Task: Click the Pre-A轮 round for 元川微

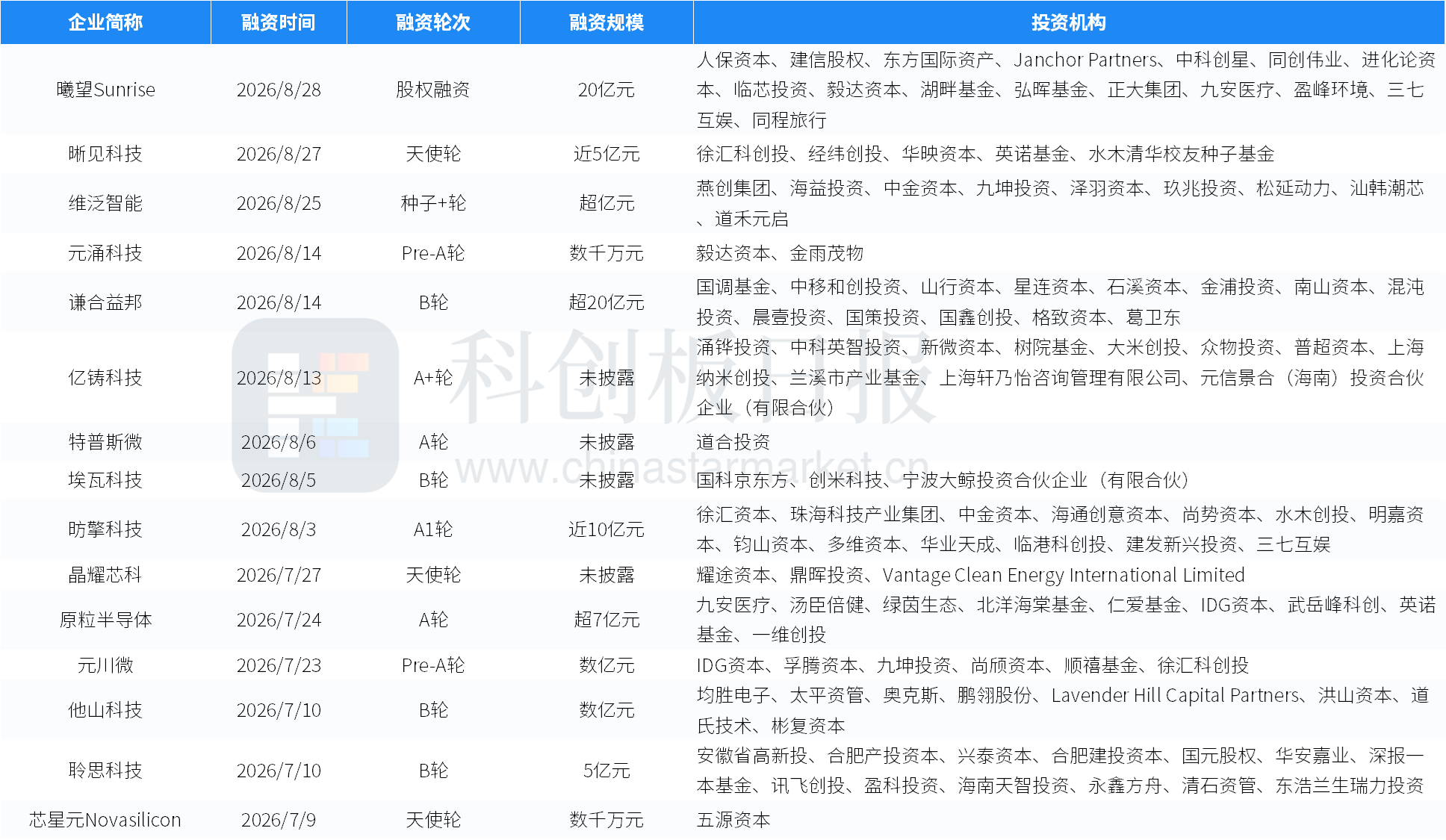Action: [x=433, y=665]
